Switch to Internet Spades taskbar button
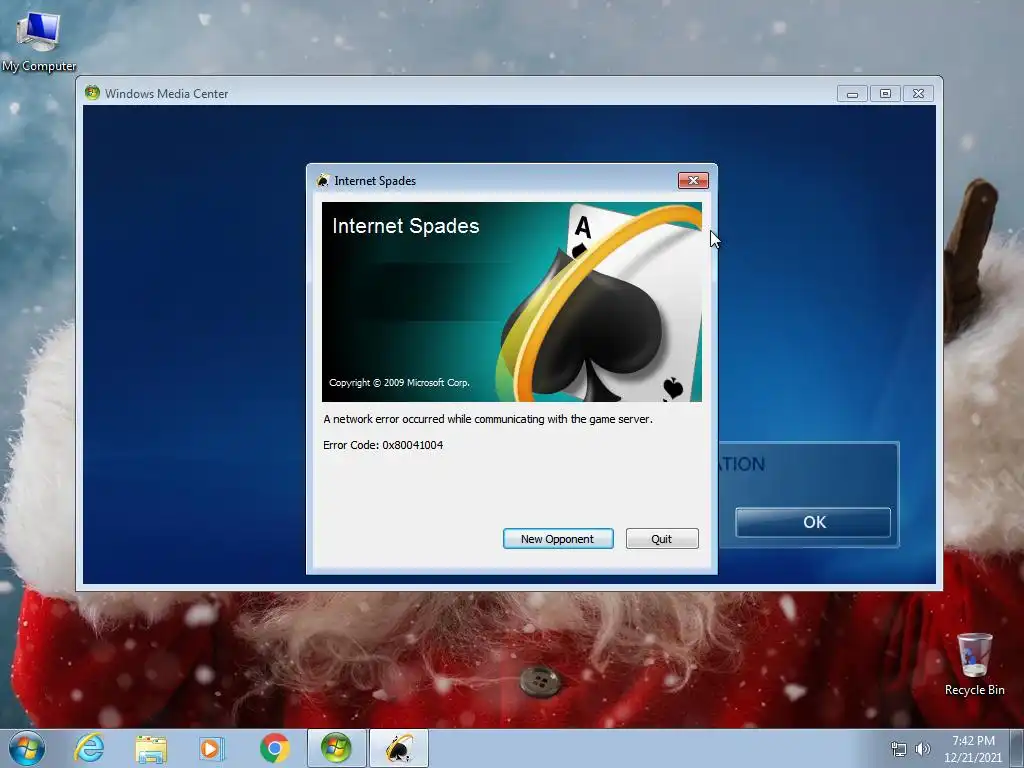Image resolution: width=1024 pixels, height=768 pixels. click(x=399, y=748)
